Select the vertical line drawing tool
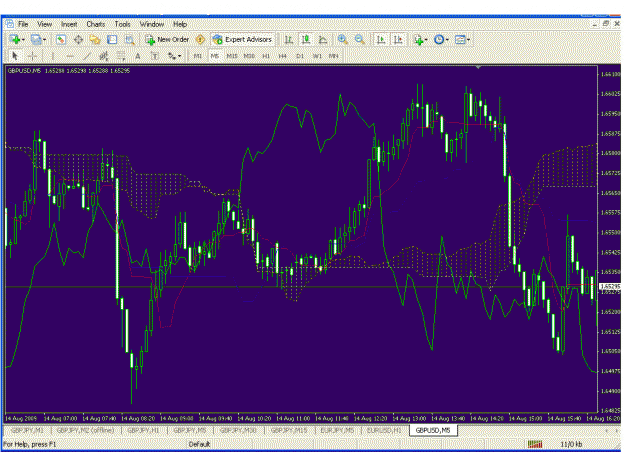This screenshot has height=452, width=625. 53,56
